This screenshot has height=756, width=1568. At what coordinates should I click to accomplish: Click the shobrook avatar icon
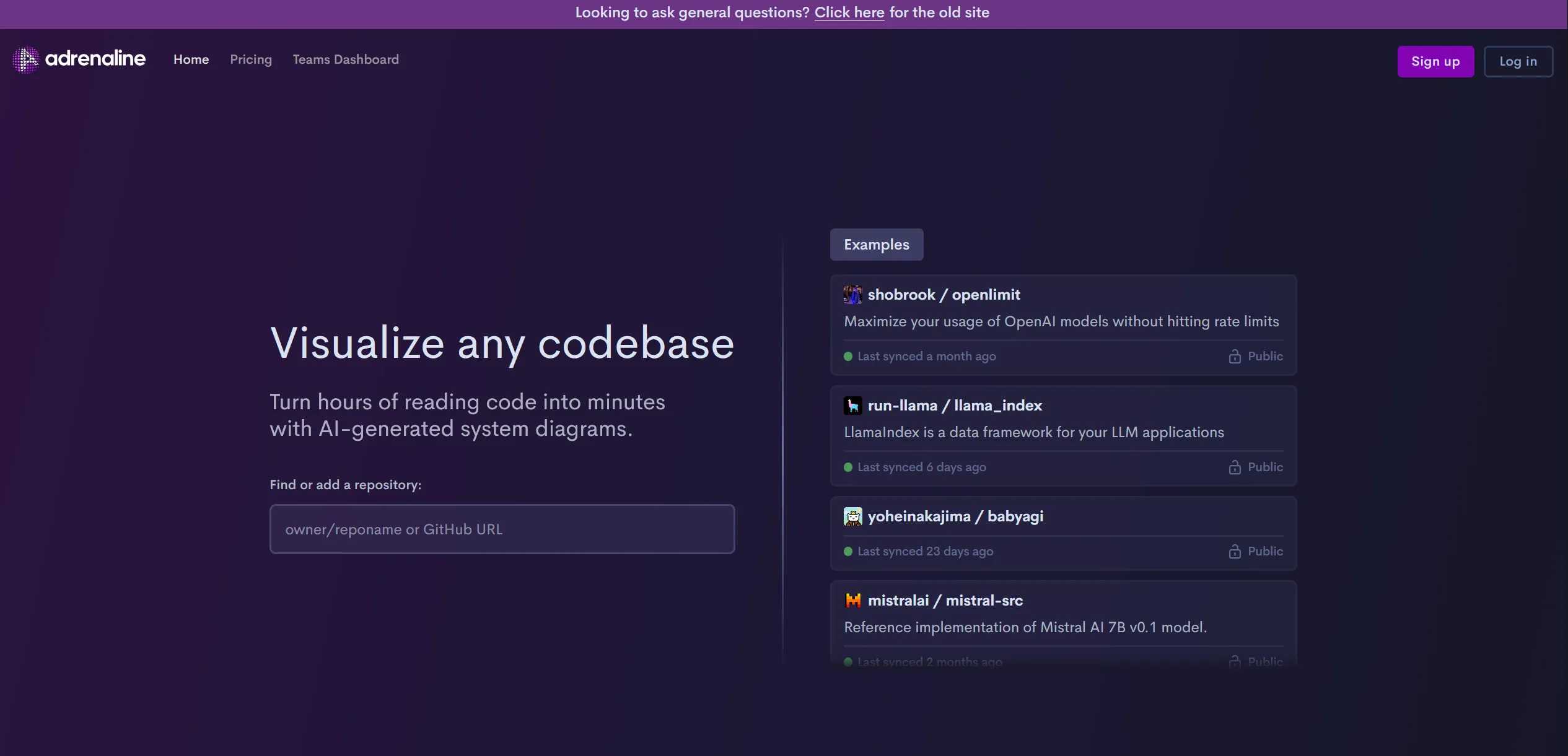click(852, 295)
